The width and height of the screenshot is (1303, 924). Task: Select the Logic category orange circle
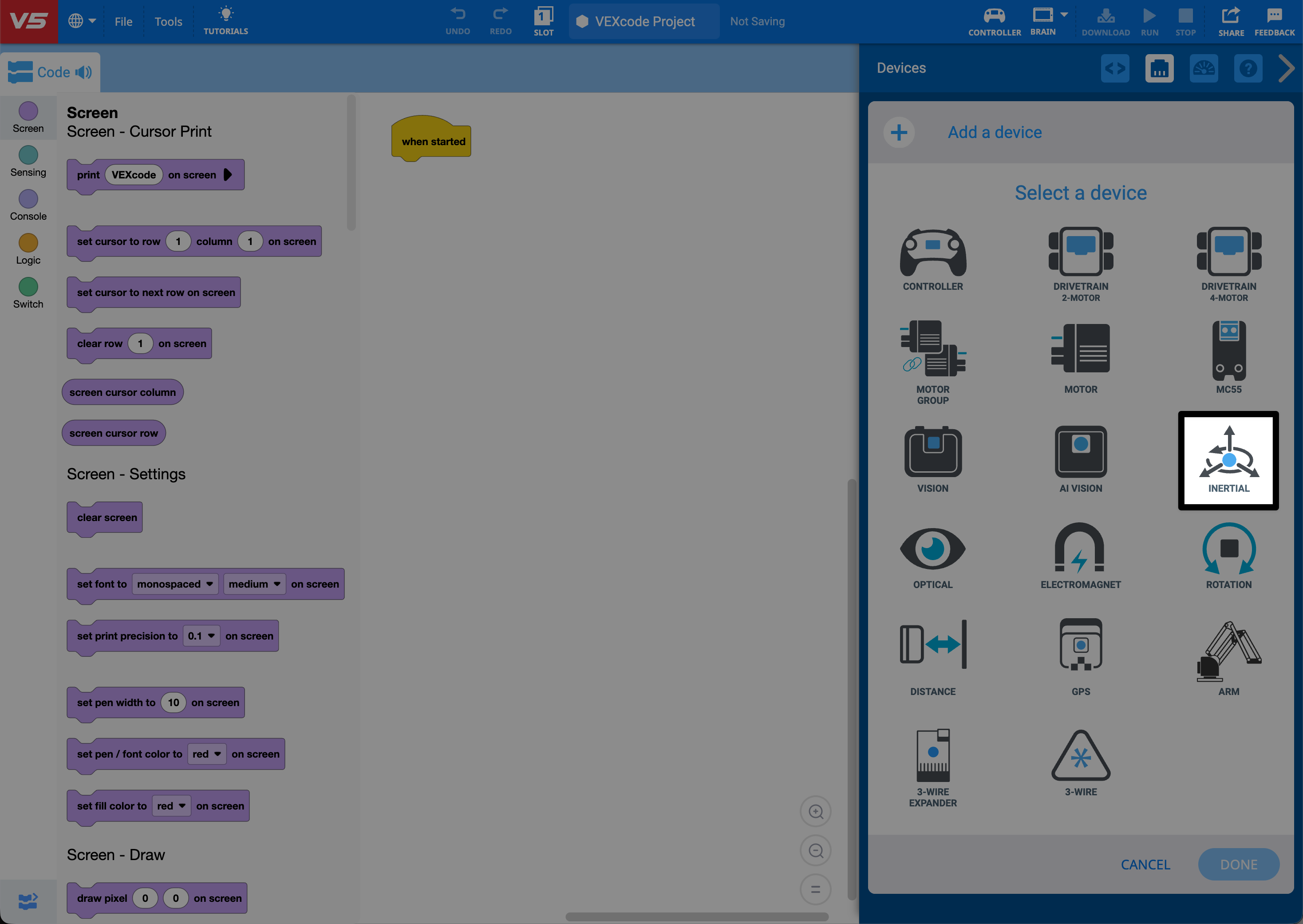(28, 243)
